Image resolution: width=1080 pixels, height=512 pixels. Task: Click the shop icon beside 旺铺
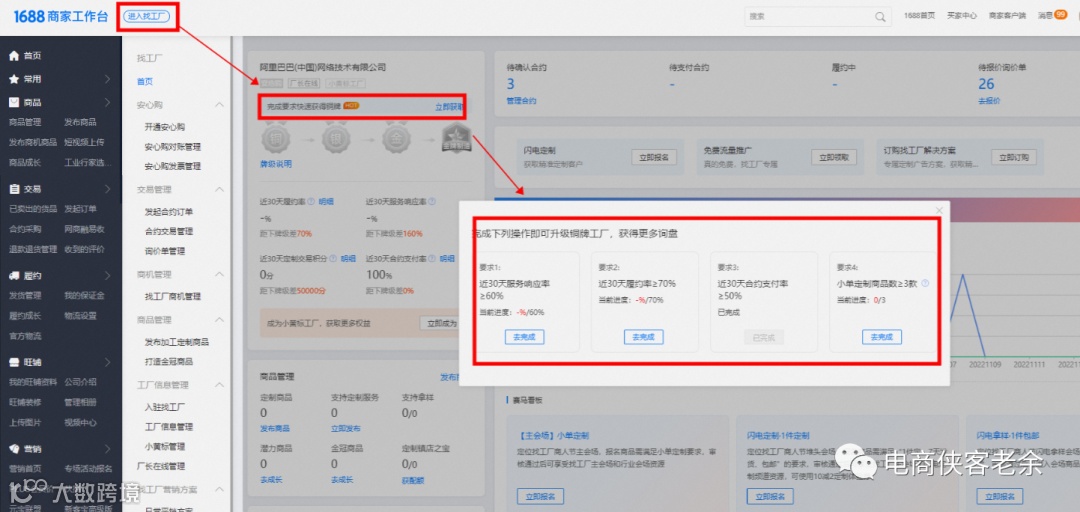[x=14, y=362]
